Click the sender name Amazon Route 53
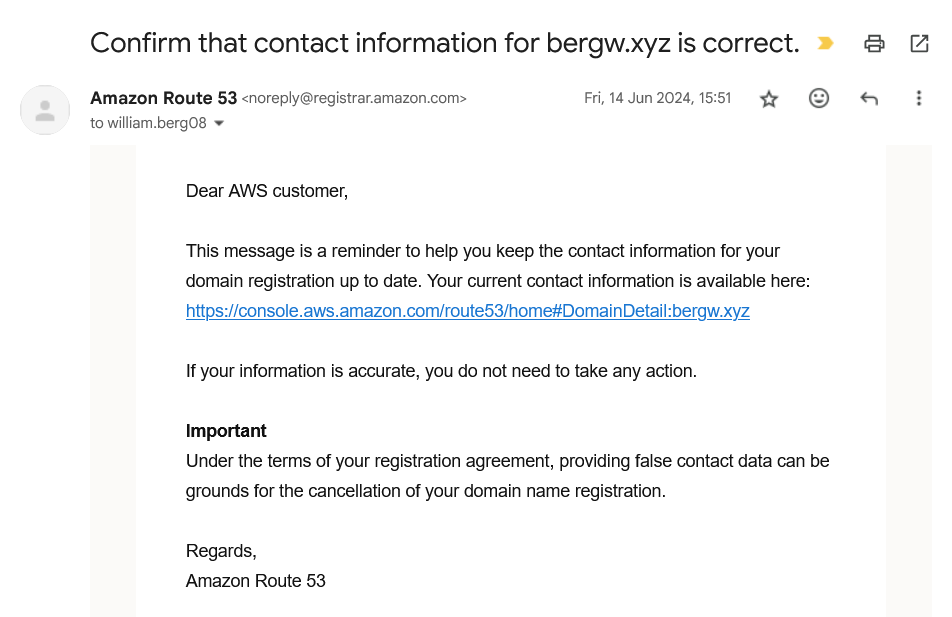 pyautogui.click(x=163, y=98)
